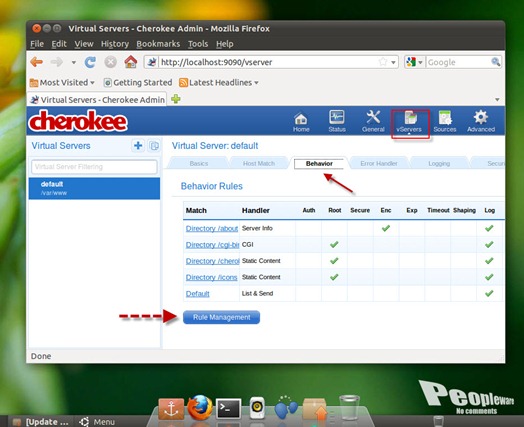524x427 pixels.
Task: Open the Advanced gear icon
Action: point(481,122)
